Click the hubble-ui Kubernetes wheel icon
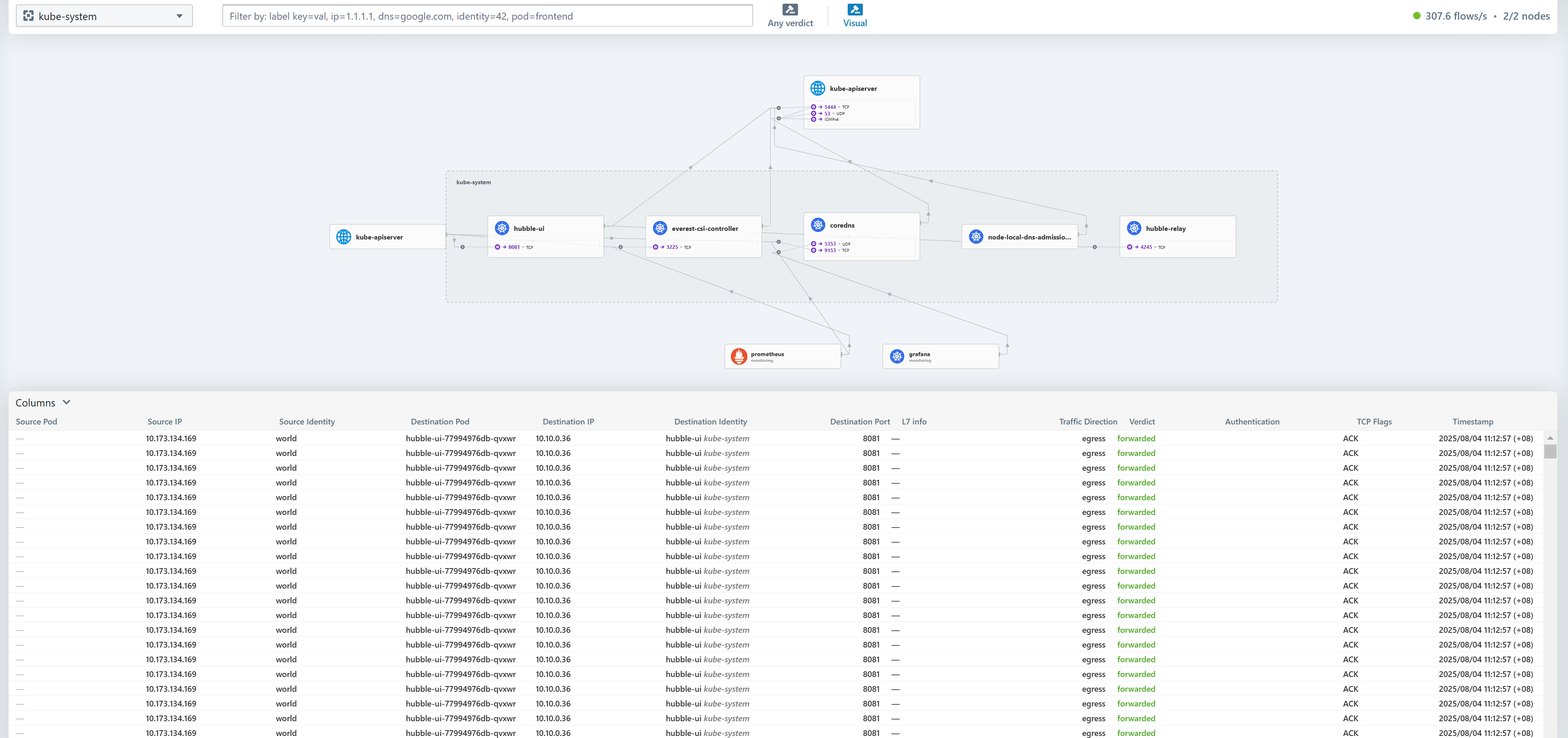 pos(502,228)
